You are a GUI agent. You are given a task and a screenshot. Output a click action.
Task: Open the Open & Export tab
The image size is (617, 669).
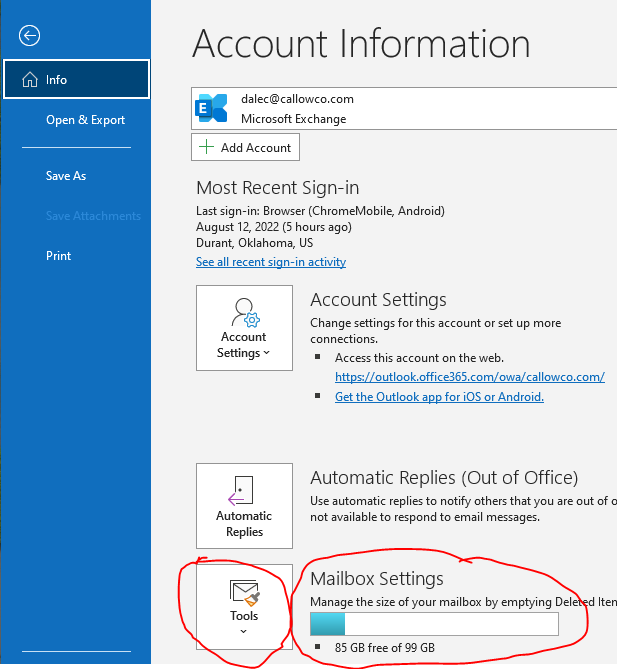(x=85, y=120)
